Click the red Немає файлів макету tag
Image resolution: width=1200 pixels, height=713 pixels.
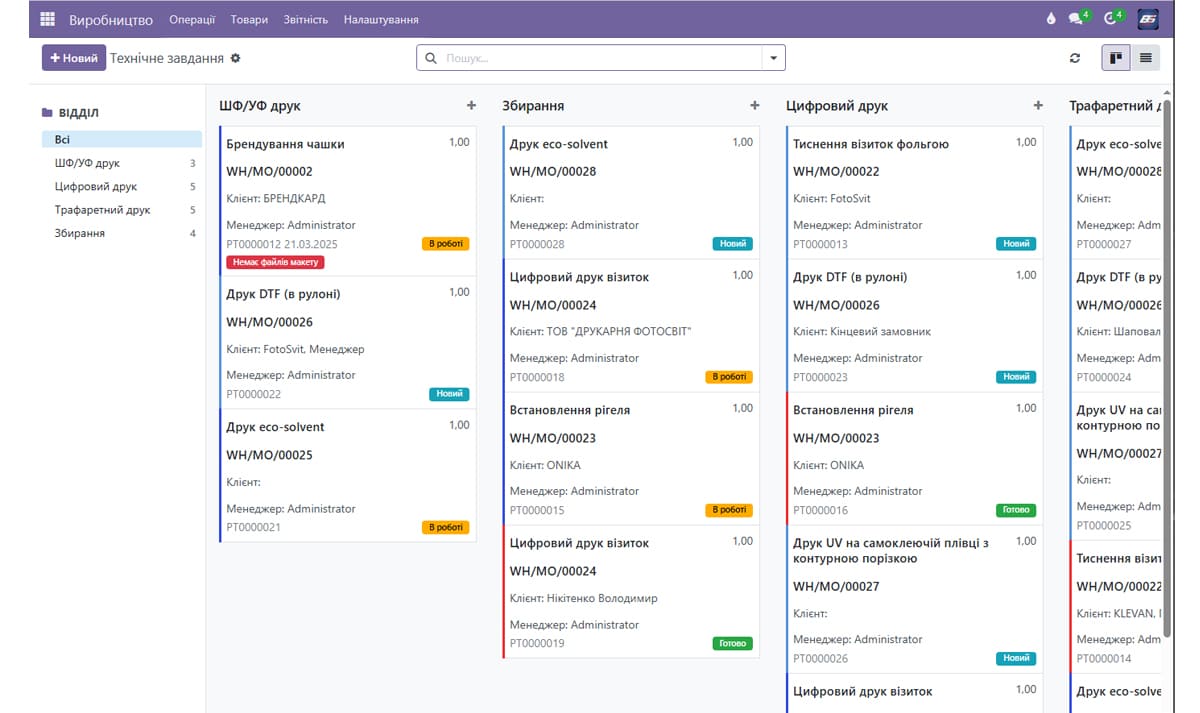tap(275, 262)
